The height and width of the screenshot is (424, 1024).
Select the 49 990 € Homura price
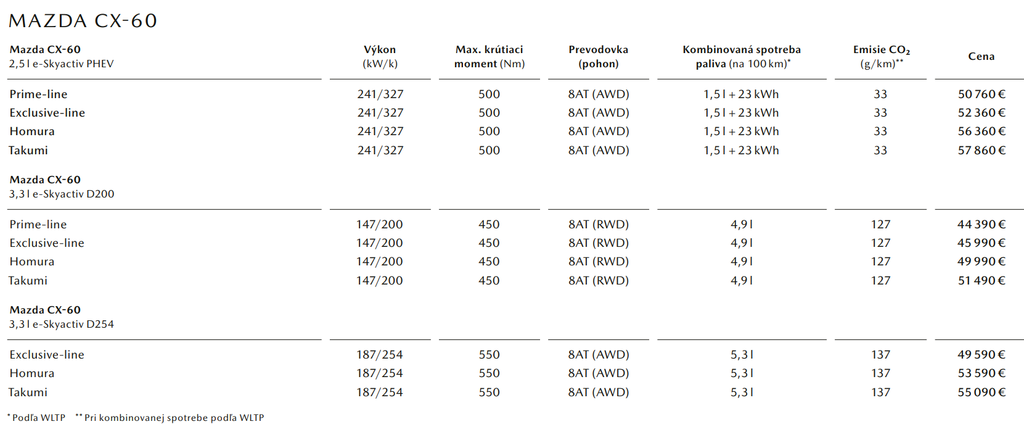pyautogui.click(x=981, y=262)
